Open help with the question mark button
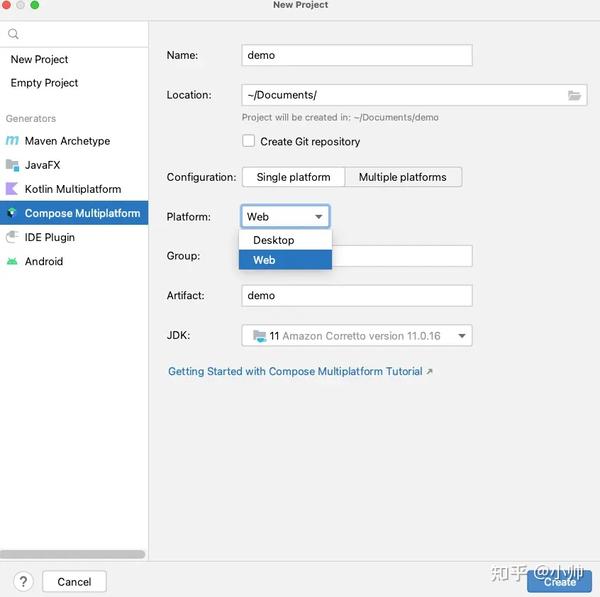The height and width of the screenshot is (597, 600). coord(24,581)
